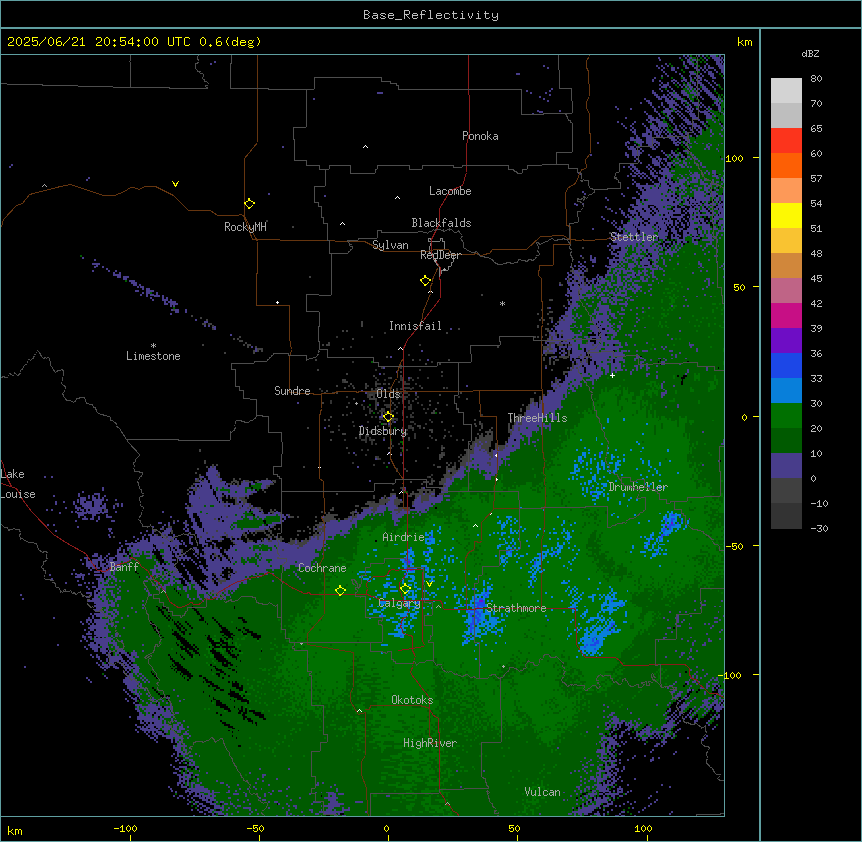The height and width of the screenshot is (842, 862).
Task: Select the blue 36-33 dBZ legend swatch
Action: click(786, 366)
